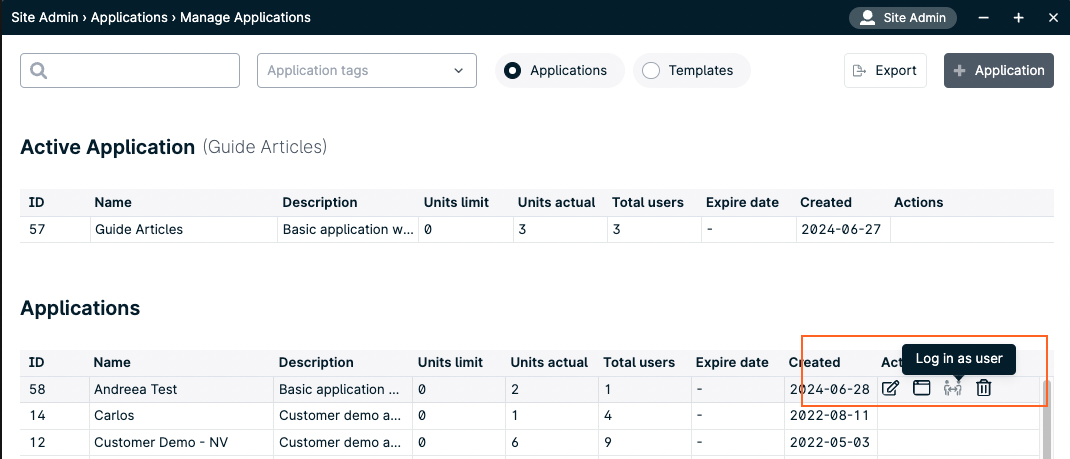Click the Site Admin user button
The width and height of the screenshot is (1070, 459).
(x=903, y=18)
